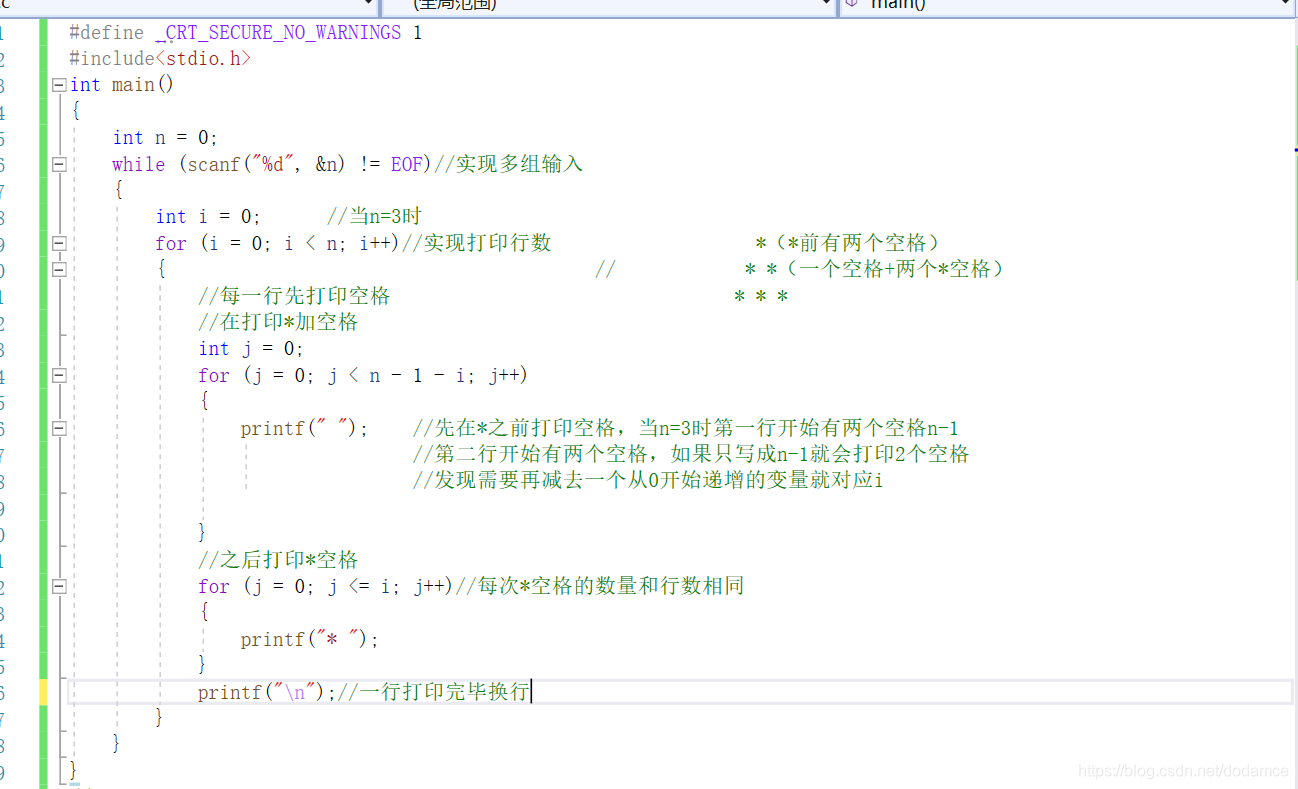Screen dimensions: 1298x789
Task: Click the EOF keyword in the while condition
Action: coord(406,164)
